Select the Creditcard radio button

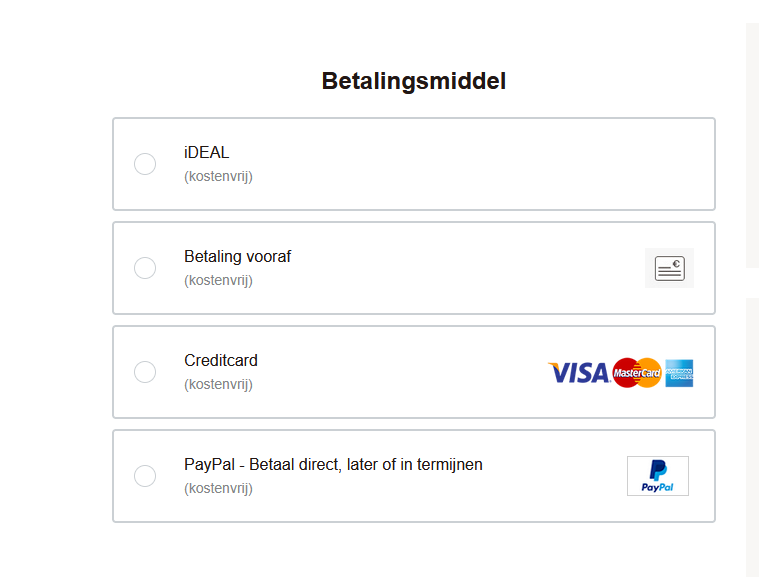145,372
